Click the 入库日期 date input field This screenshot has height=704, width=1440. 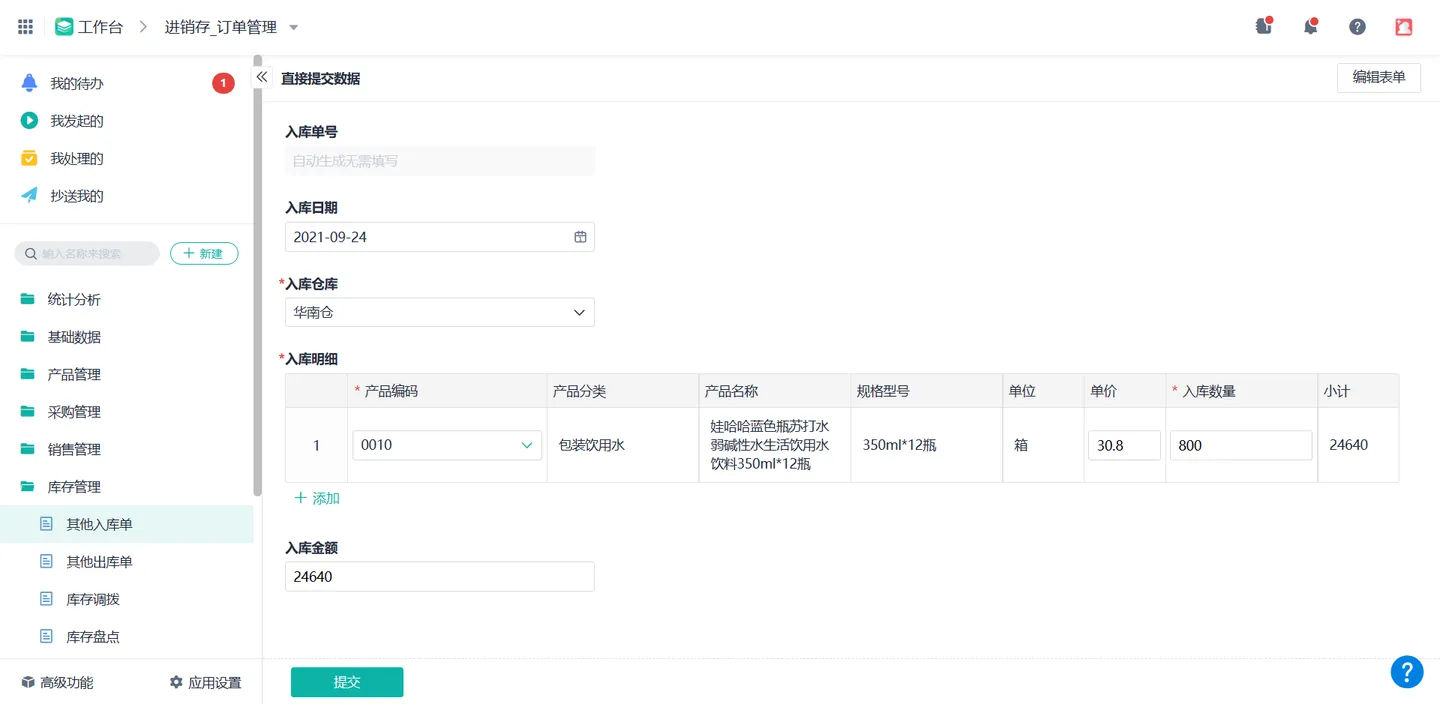click(440, 237)
